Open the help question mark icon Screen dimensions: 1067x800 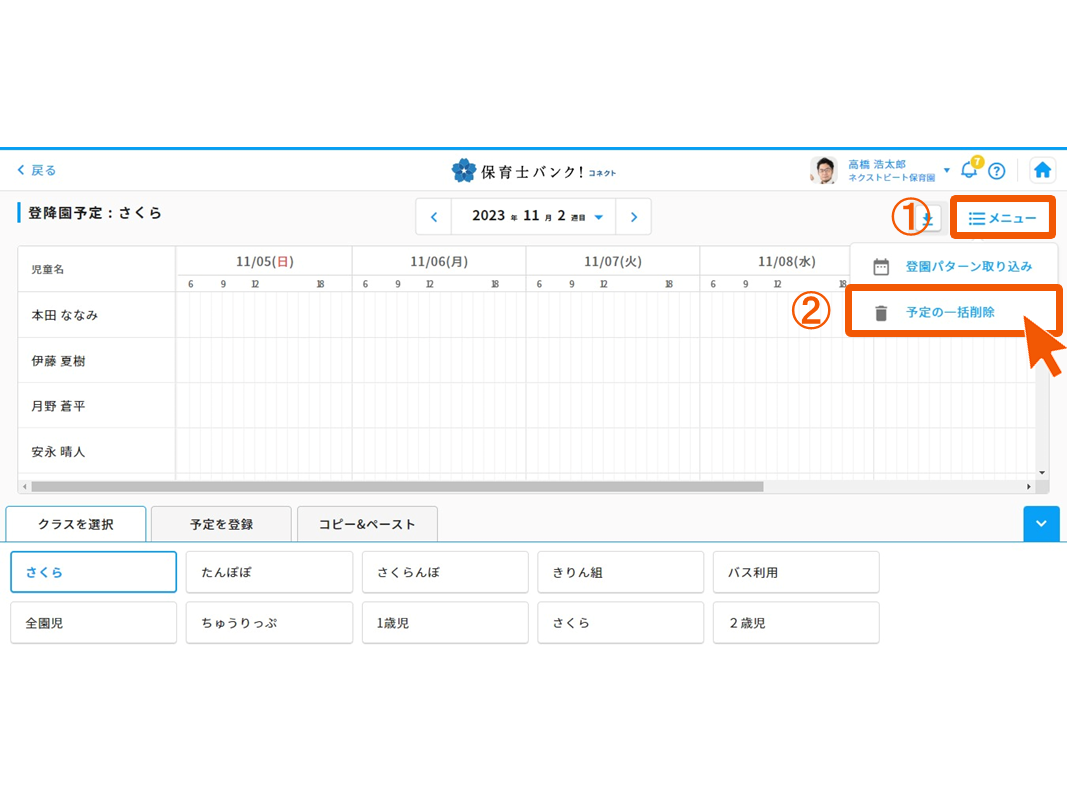tap(996, 170)
